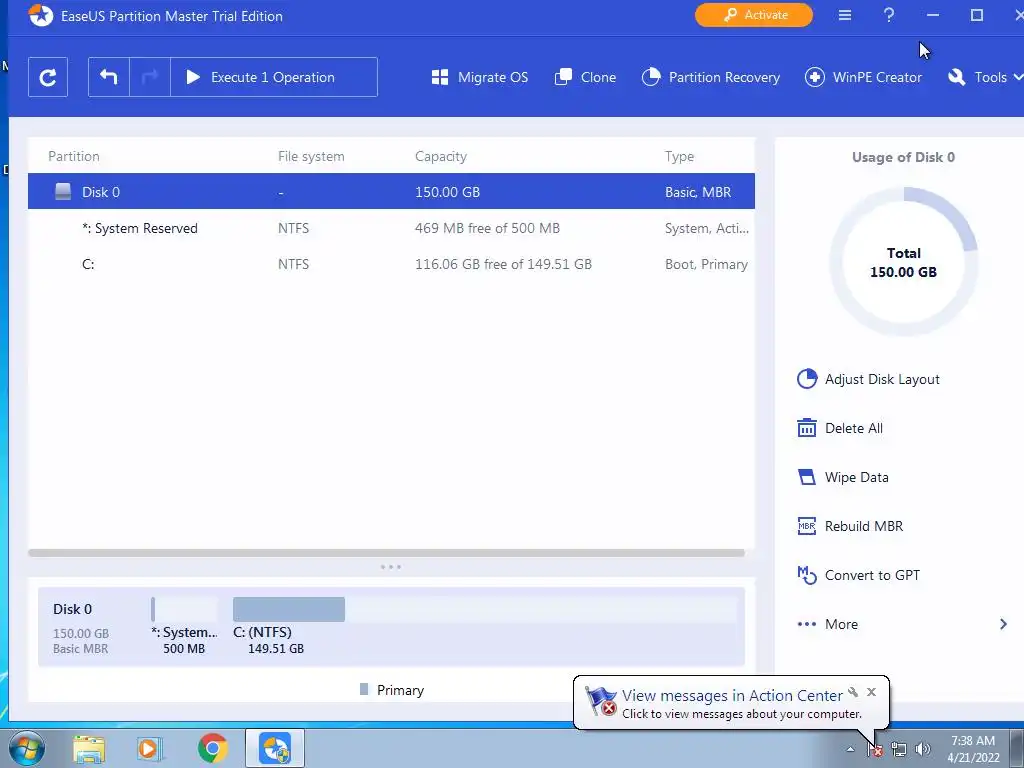1024x768 pixels.
Task: Undo the last pending operation
Action: coord(109,77)
